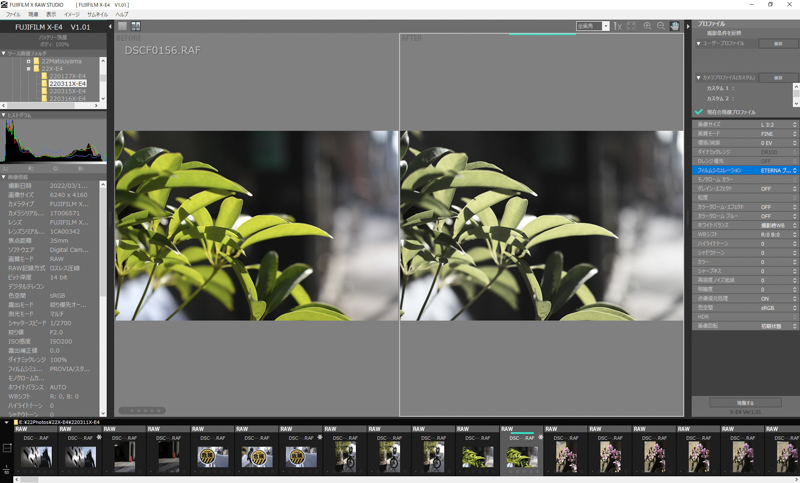
Task: Toggle the lens modulation optimizer ON setting
Action: click(745, 298)
